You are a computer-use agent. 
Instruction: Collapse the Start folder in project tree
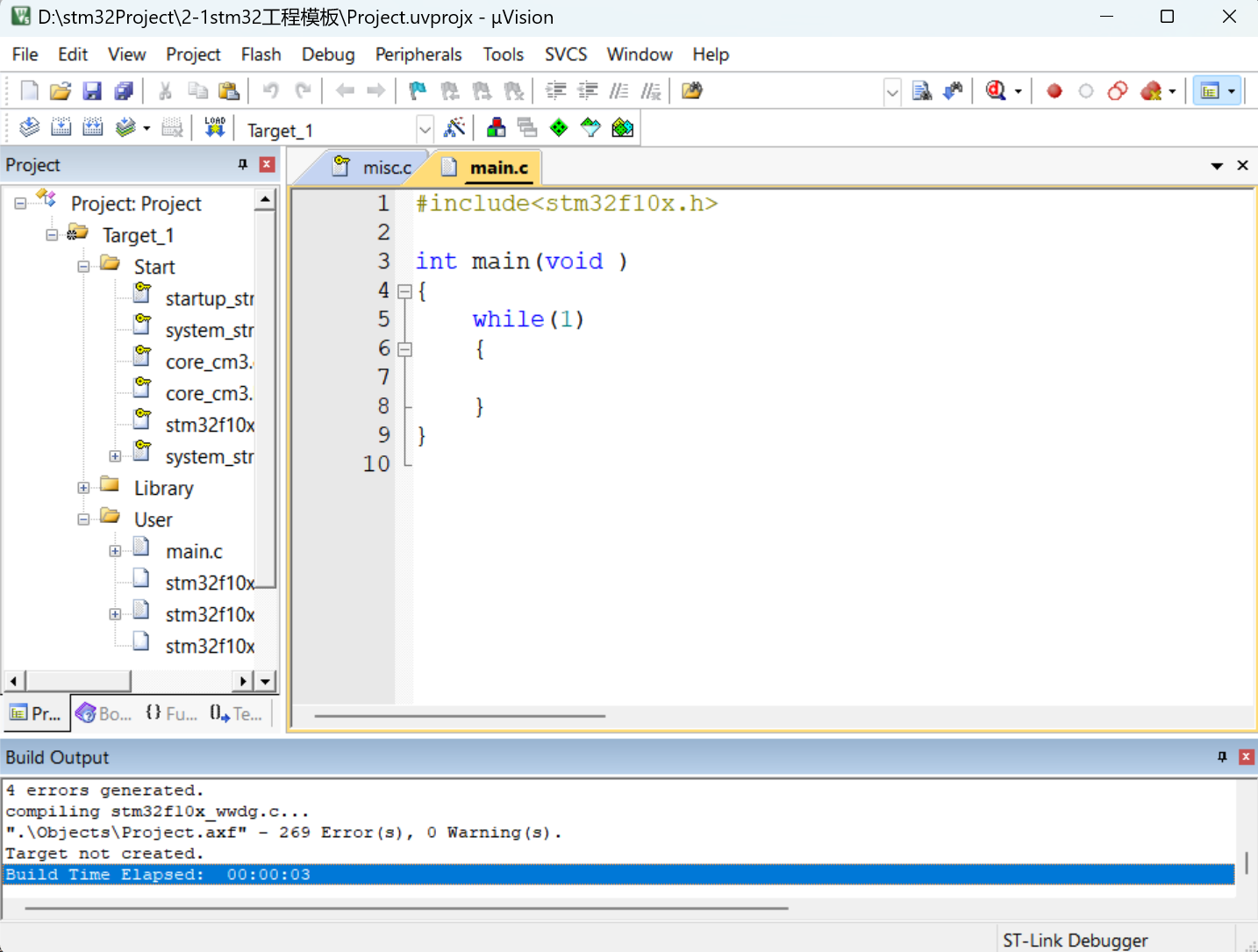[83, 267]
